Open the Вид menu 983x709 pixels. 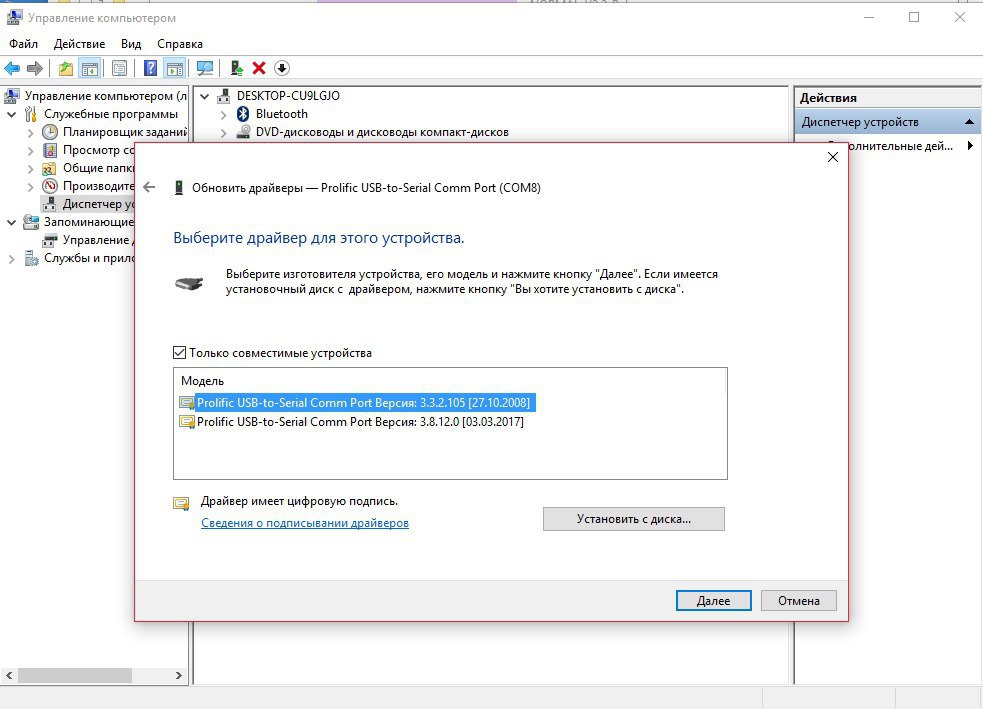pos(131,44)
